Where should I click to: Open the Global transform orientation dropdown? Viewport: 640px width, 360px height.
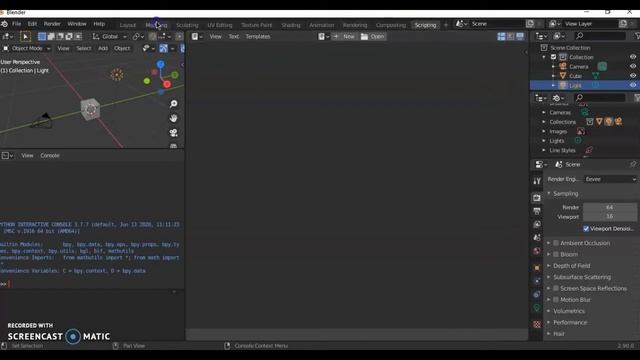(110, 37)
